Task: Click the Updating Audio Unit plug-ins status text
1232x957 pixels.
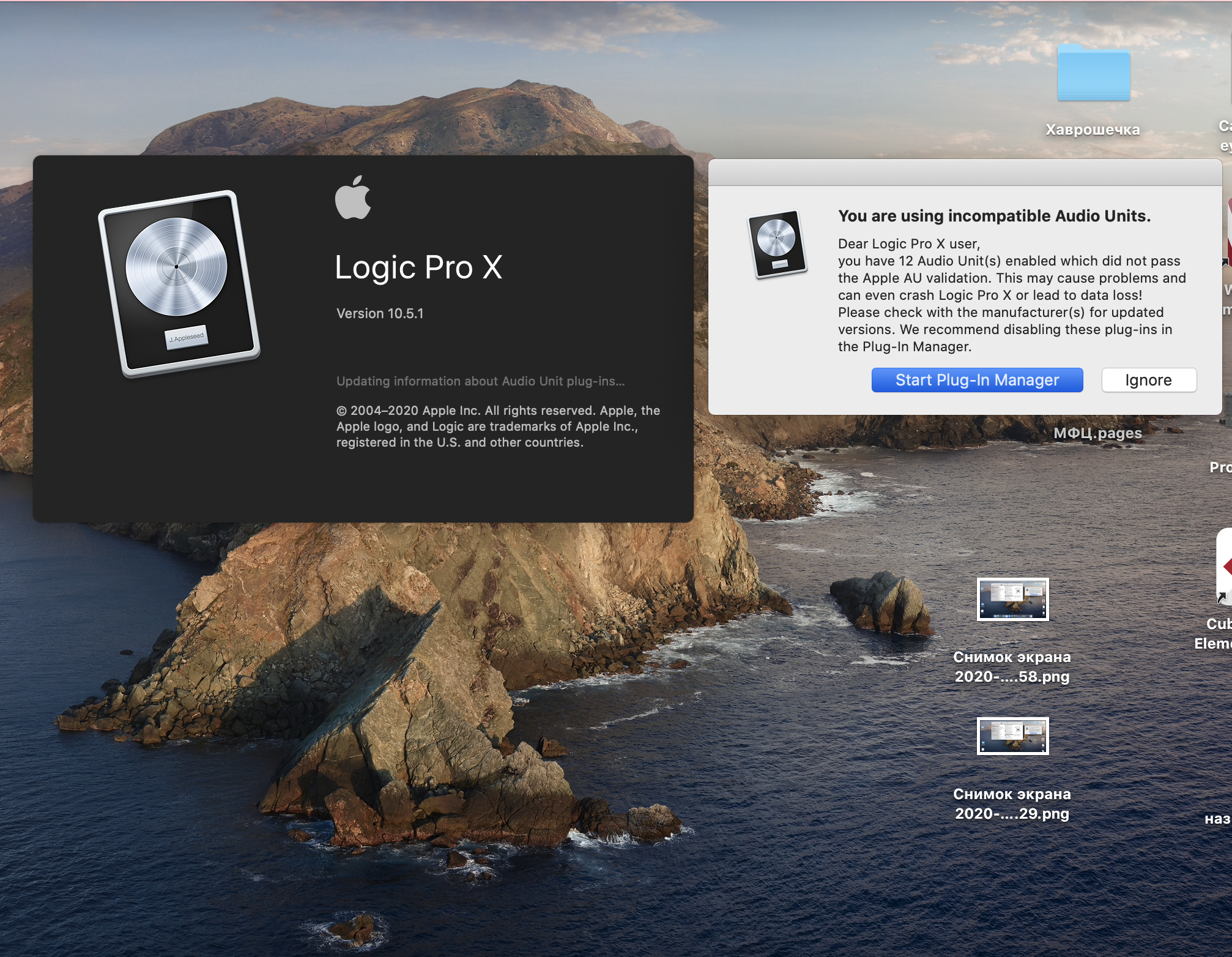Action: 480,381
